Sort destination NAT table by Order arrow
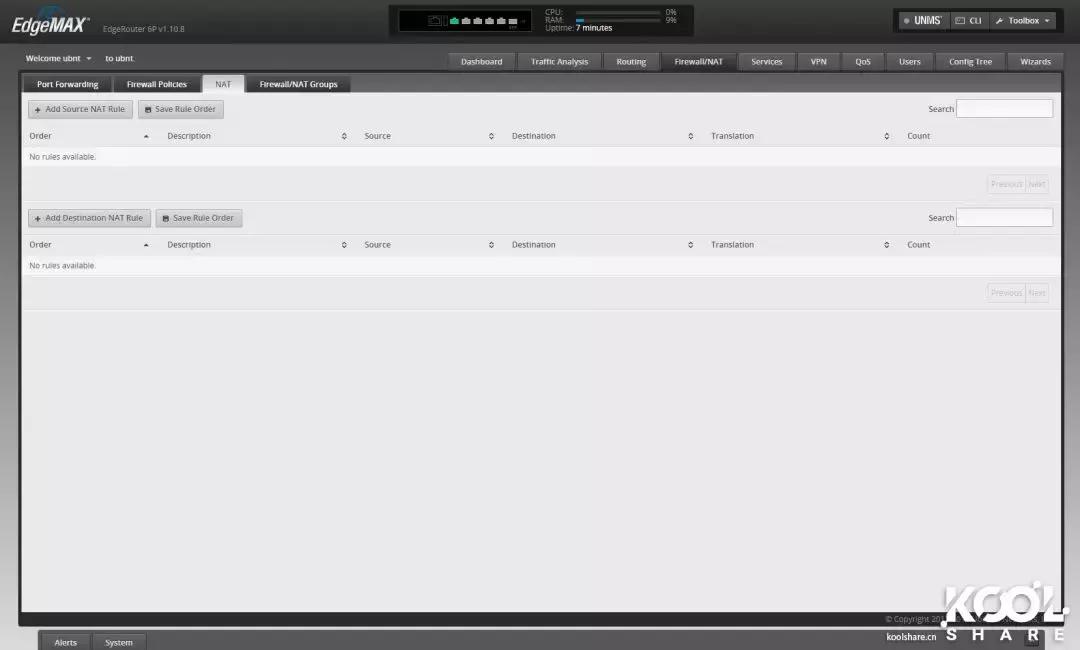This screenshot has width=1080, height=650. click(x=146, y=245)
